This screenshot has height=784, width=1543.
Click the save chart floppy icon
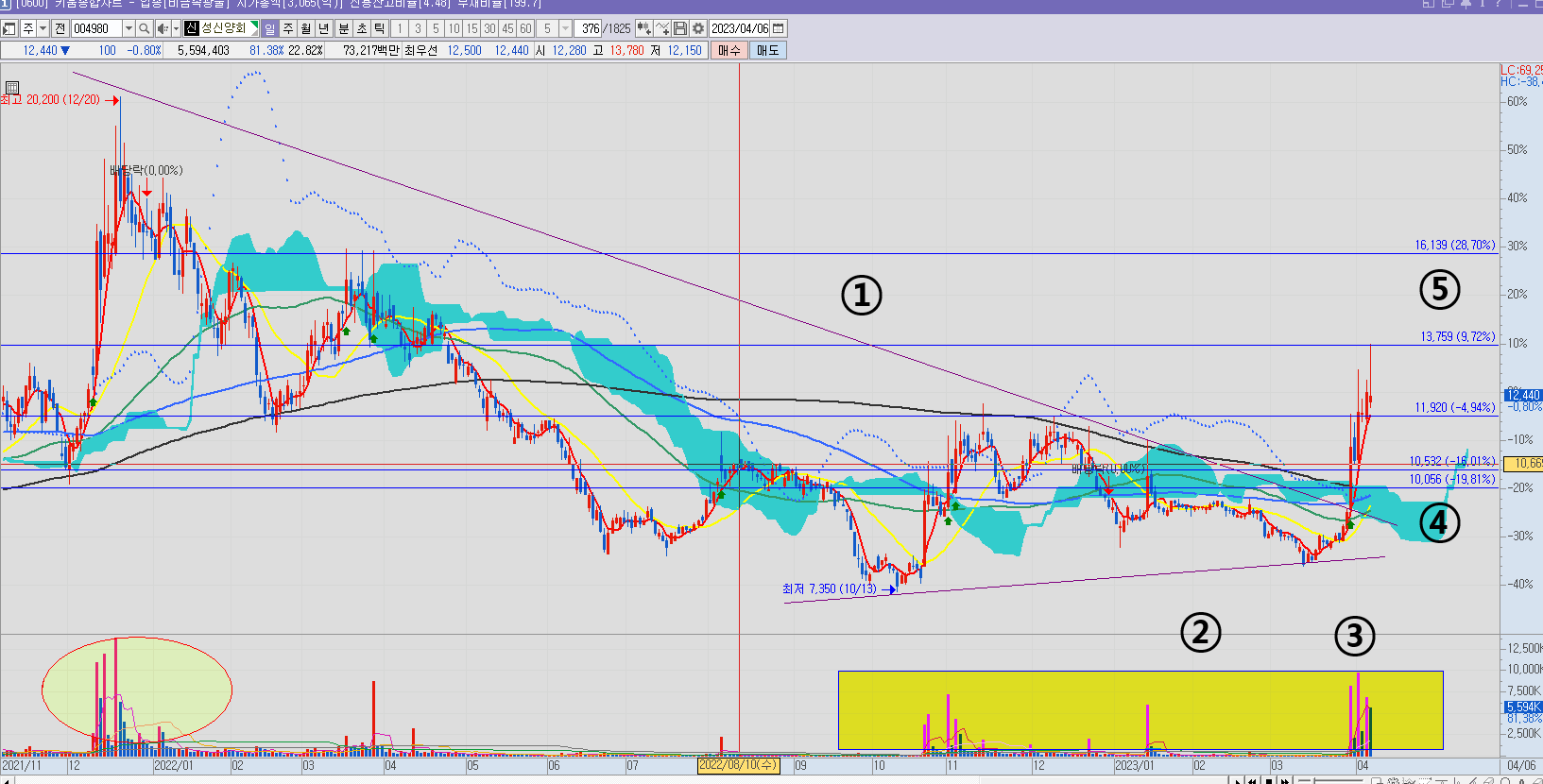point(680,28)
